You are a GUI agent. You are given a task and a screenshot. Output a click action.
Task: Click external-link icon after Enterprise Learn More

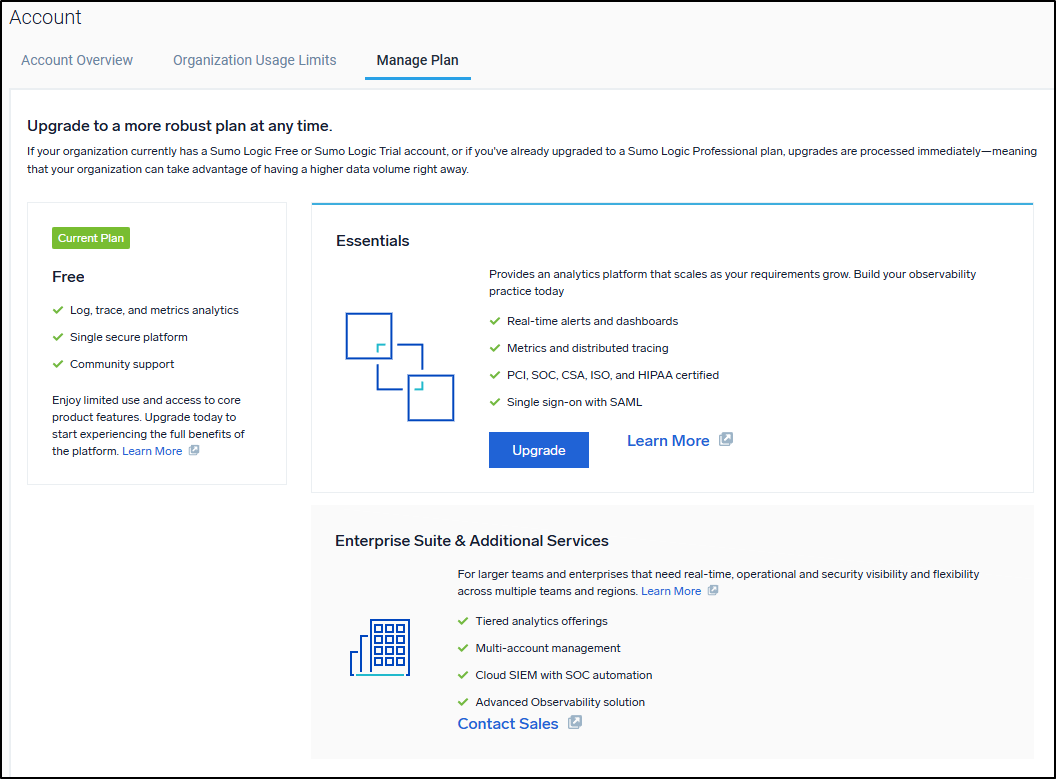[713, 590]
